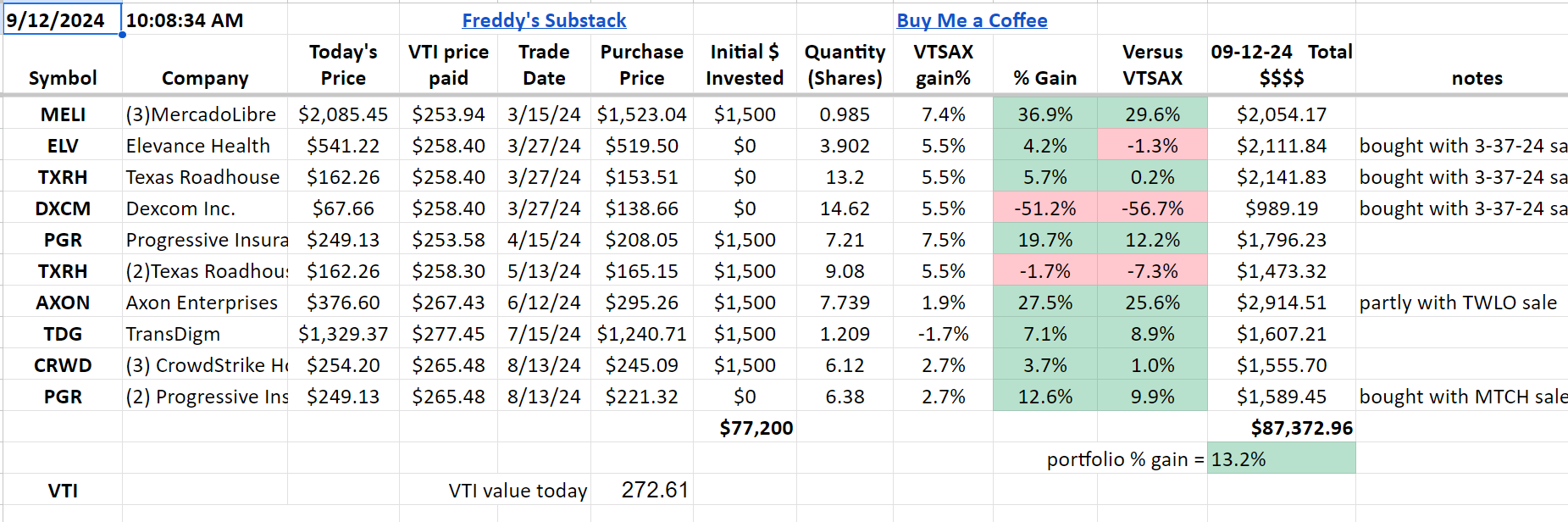
Task: Select the Dexcom Inc. company cell
Action: click(x=180, y=208)
